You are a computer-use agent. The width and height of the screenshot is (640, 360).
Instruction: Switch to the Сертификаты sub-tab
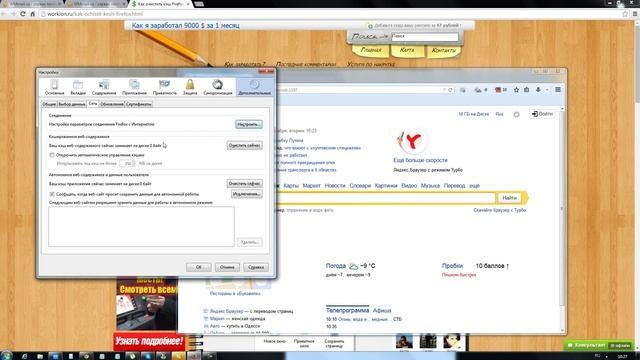coord(138,104)
